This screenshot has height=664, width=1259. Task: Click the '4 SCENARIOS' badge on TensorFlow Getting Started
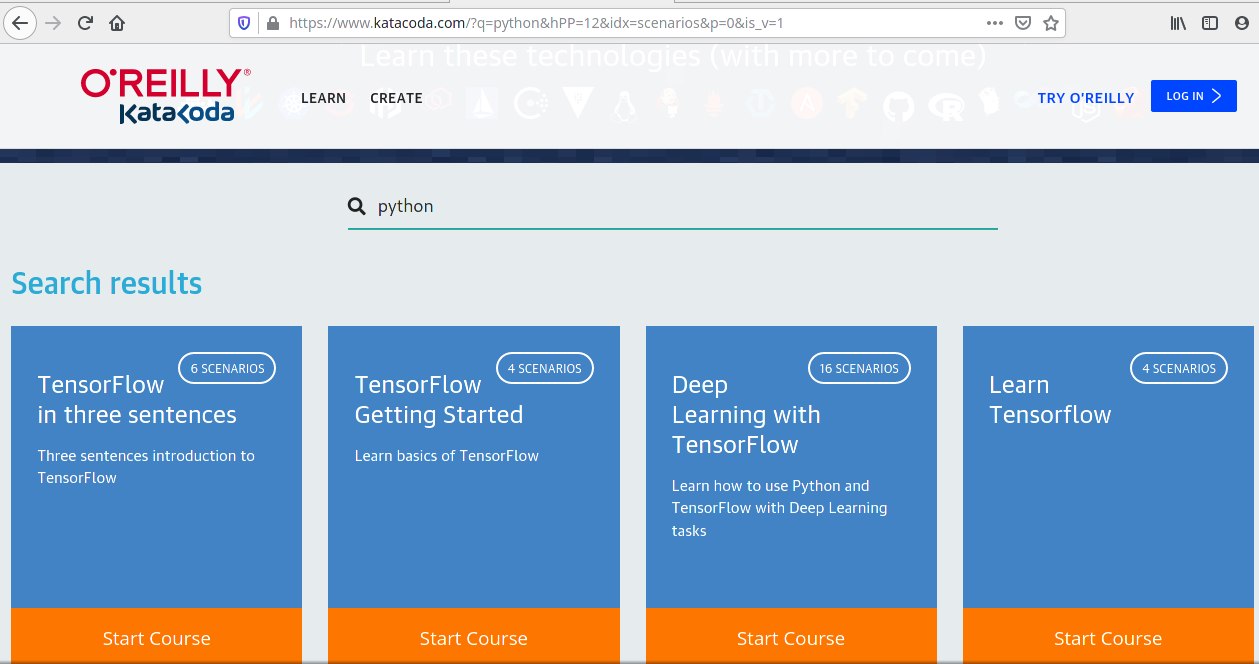click(x=544, y=368)
